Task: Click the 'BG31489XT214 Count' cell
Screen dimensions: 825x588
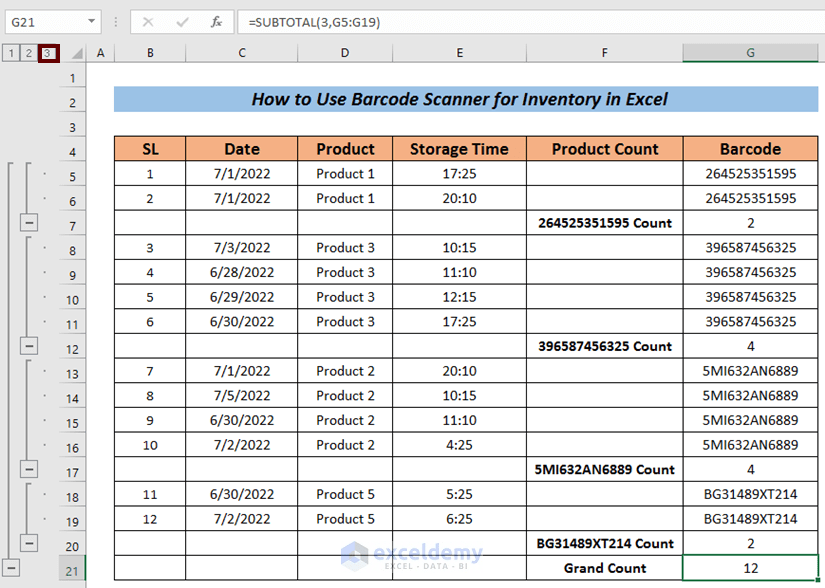Action: tap(605, 543)
